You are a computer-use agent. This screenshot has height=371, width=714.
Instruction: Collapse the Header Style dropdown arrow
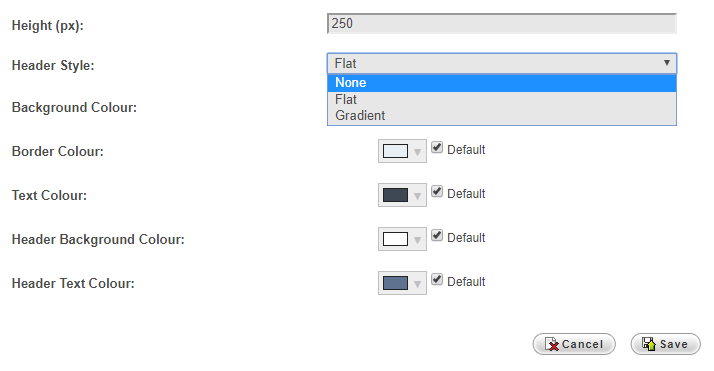coord(667,63)
